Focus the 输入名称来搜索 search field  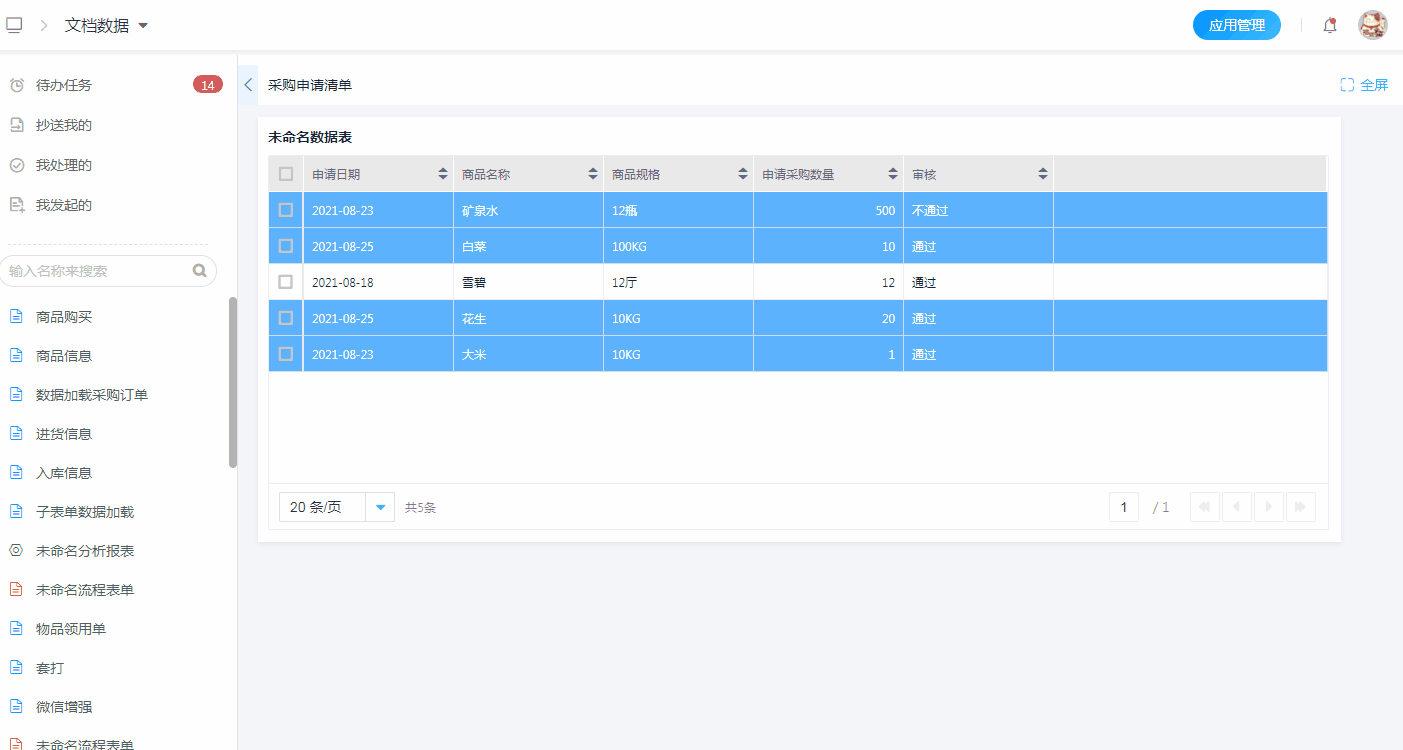pyautogui.click(x=98, y=271)
